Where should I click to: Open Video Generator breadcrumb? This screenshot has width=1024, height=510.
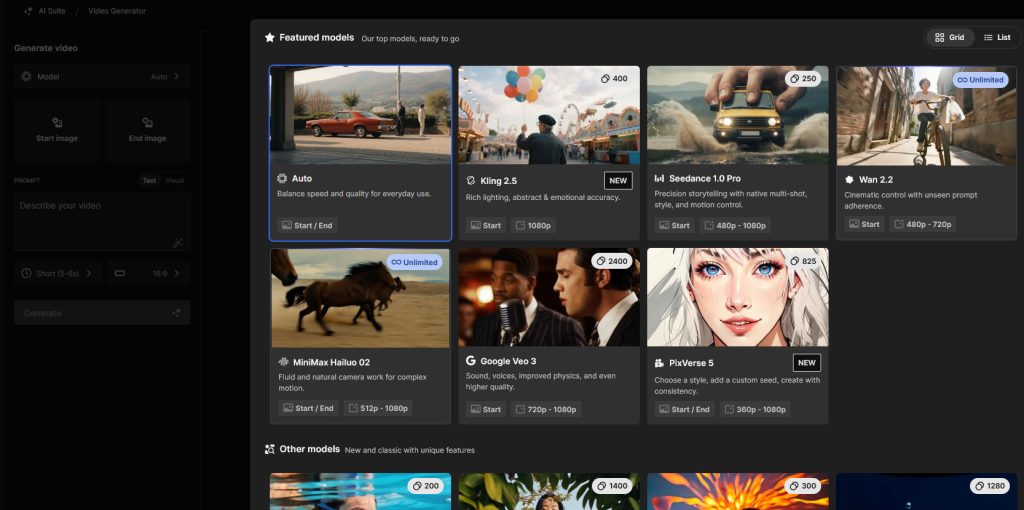117,11
